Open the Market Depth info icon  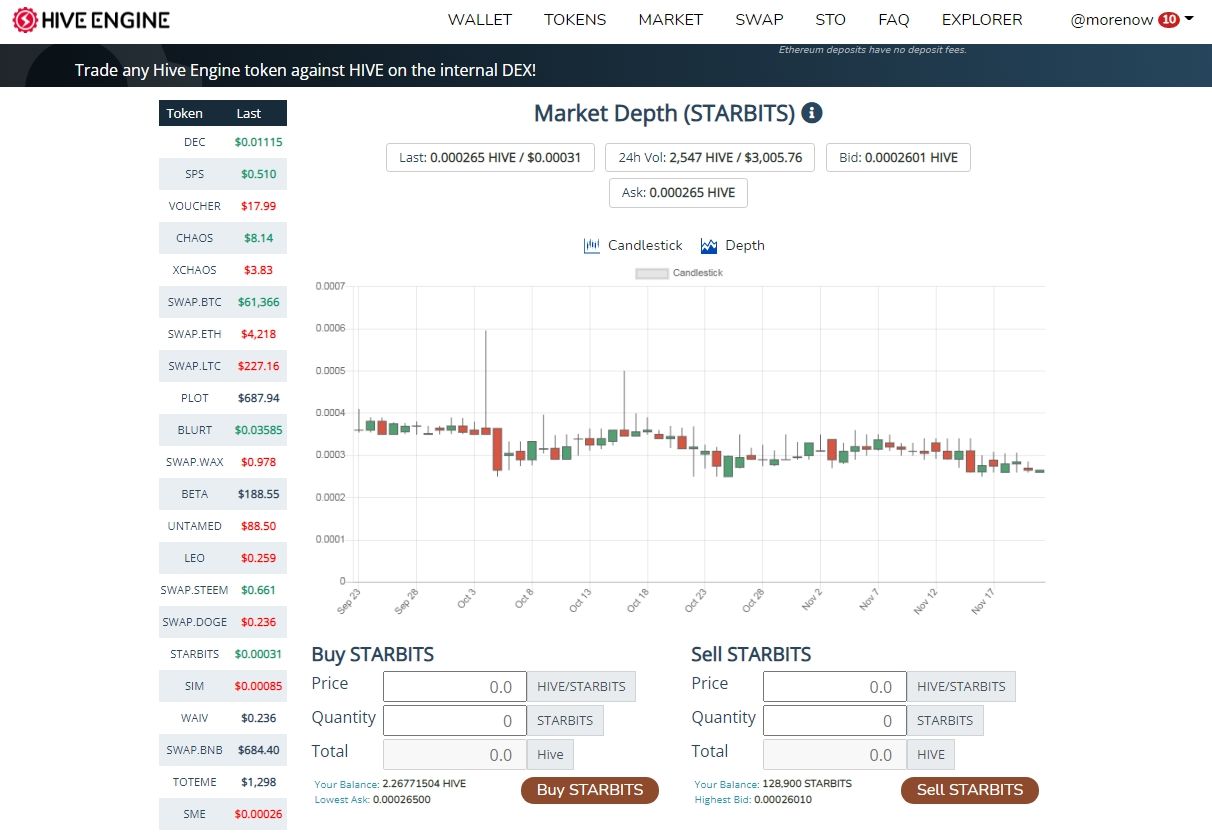[812, 113]
